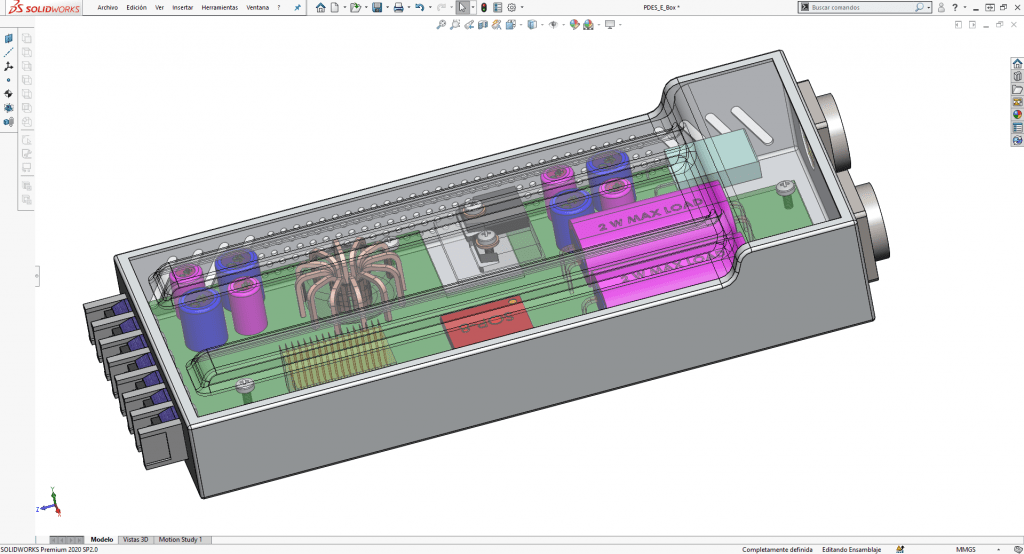The width and height of the screenshot is (1024, 554).
Task: Open Custom Properties list tab in task pane
Action: pos(1017,127)
